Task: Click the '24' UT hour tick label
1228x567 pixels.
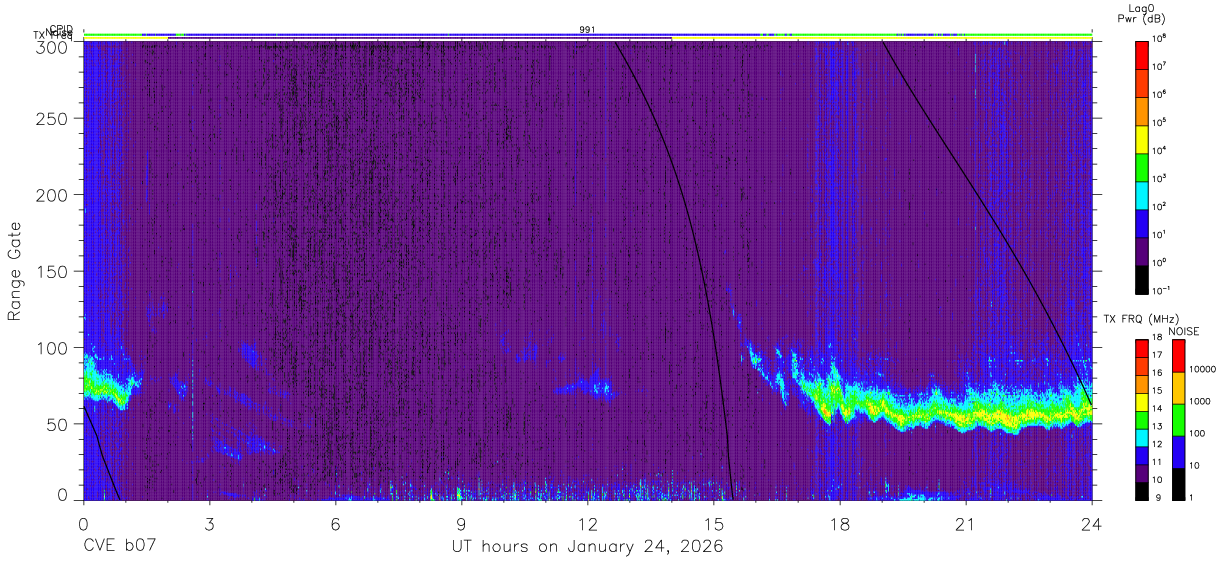Action: point(1091,523)
